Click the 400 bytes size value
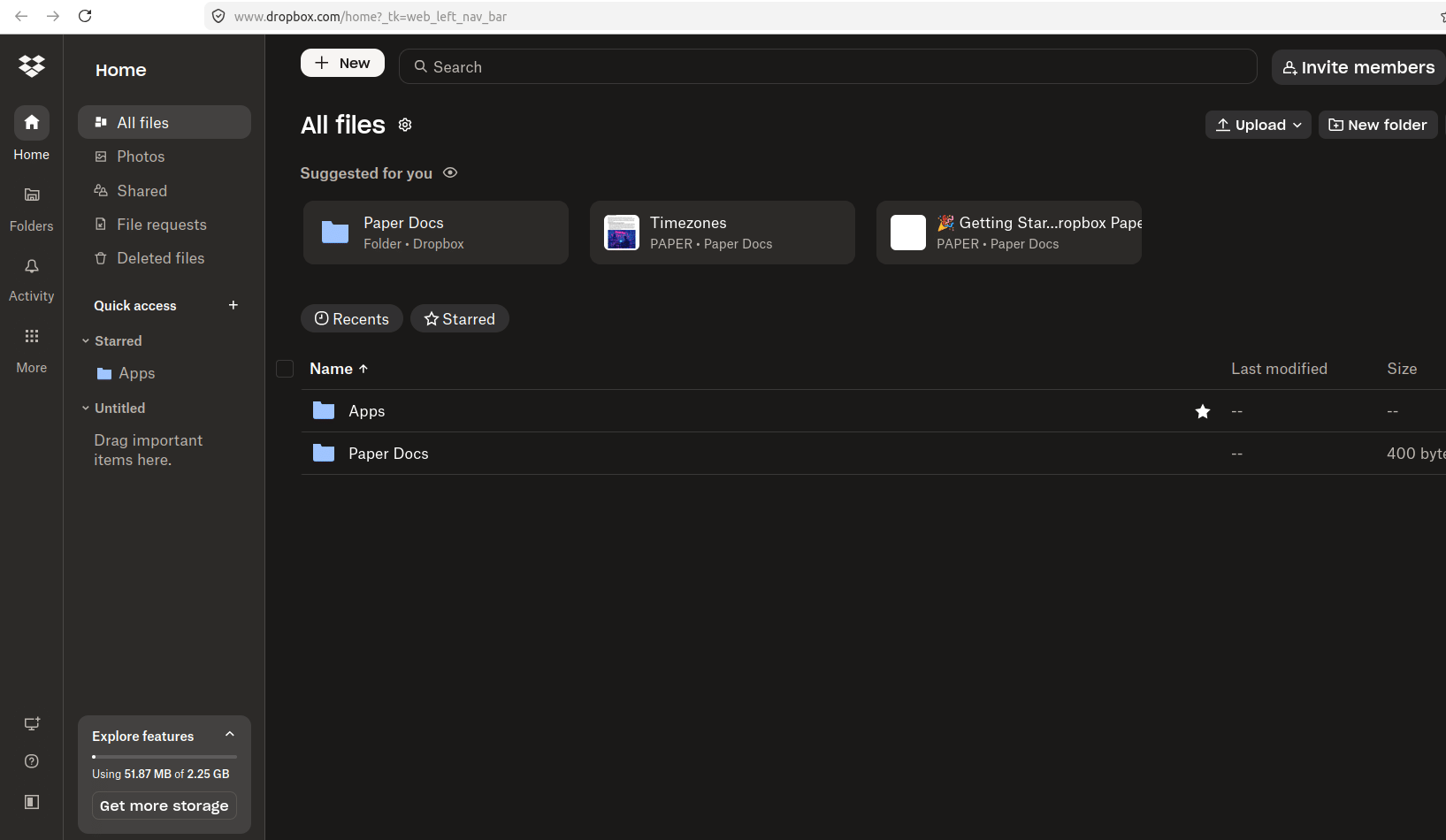Viewport: 1446px width, 840px height. pos(1416,454)
